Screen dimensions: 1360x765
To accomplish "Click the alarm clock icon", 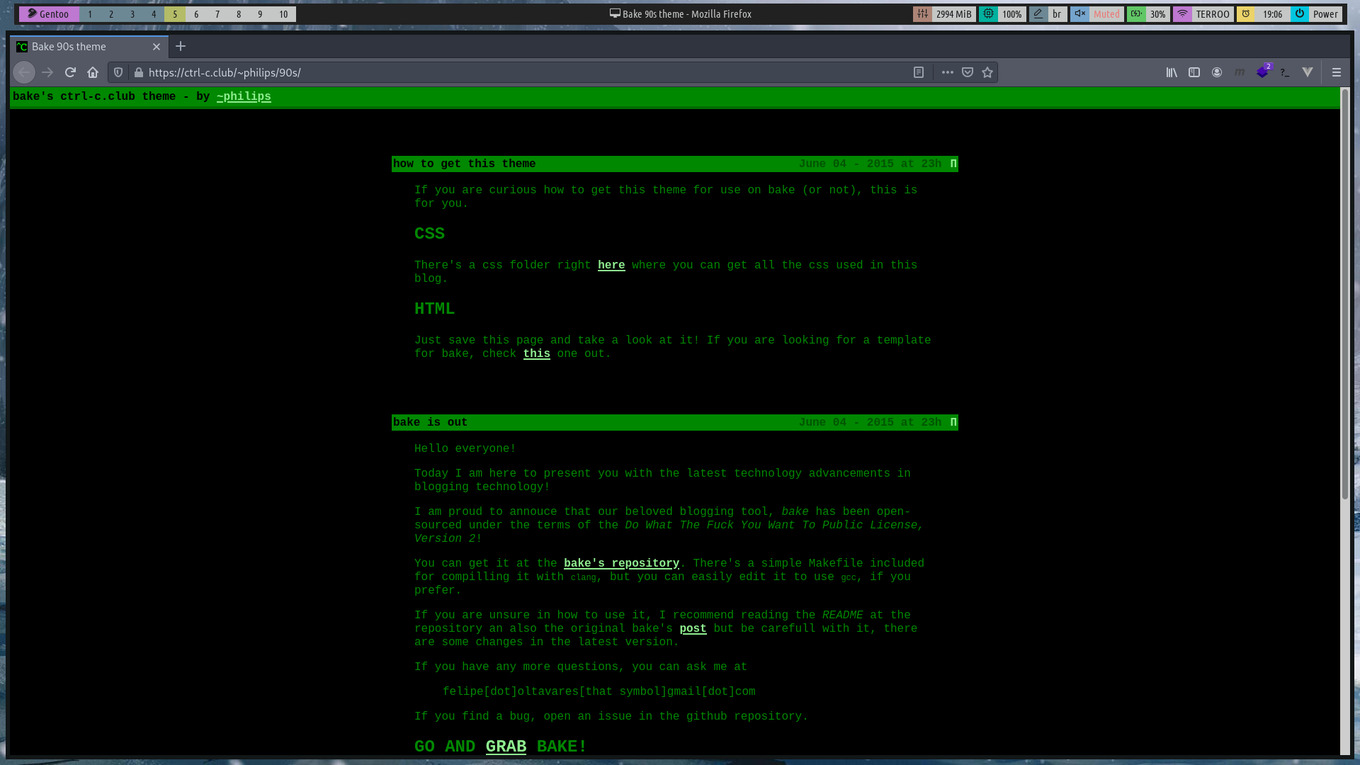I will pyautogui.click(x=1246, y=14).
